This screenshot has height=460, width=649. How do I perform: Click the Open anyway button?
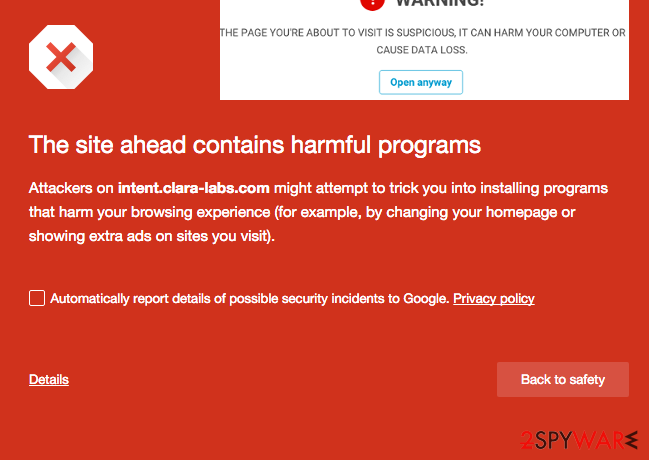point(421,82)
